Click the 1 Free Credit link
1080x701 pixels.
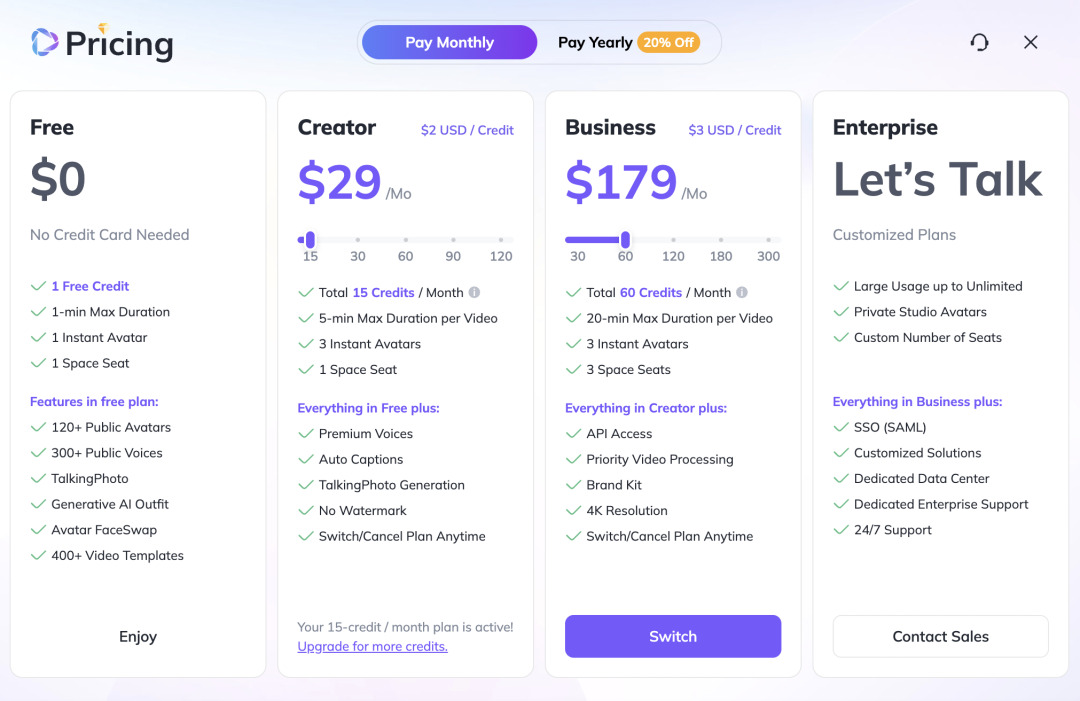tap(90, 286)
